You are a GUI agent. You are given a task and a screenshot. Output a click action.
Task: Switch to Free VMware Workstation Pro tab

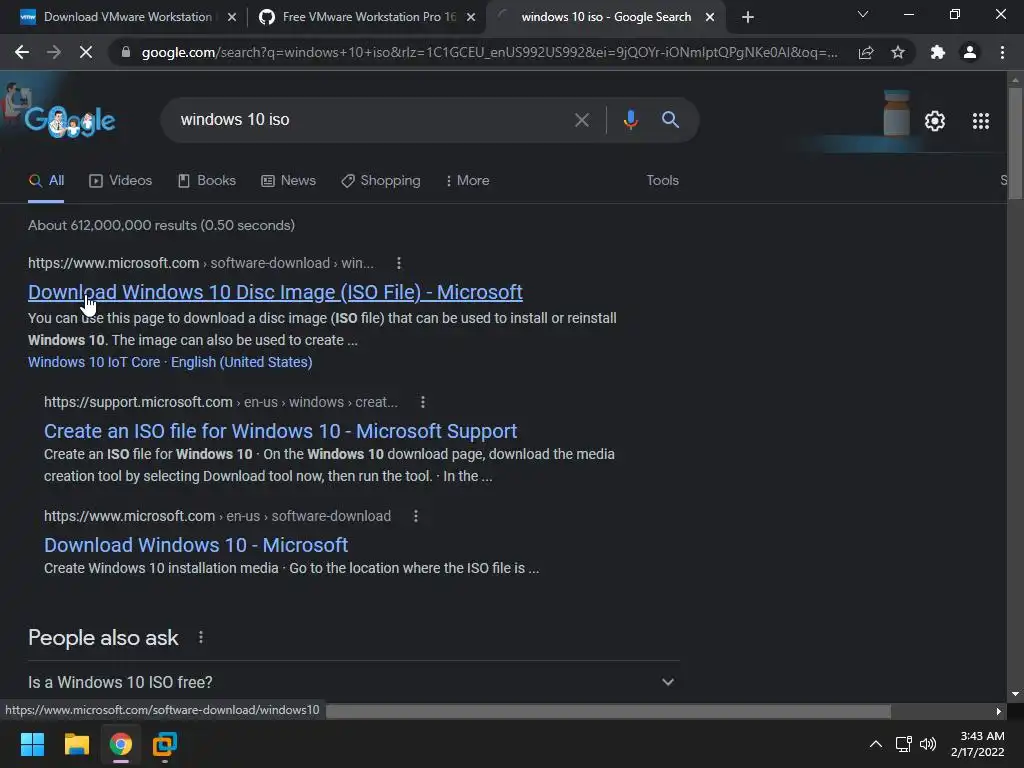pos(367,17)
